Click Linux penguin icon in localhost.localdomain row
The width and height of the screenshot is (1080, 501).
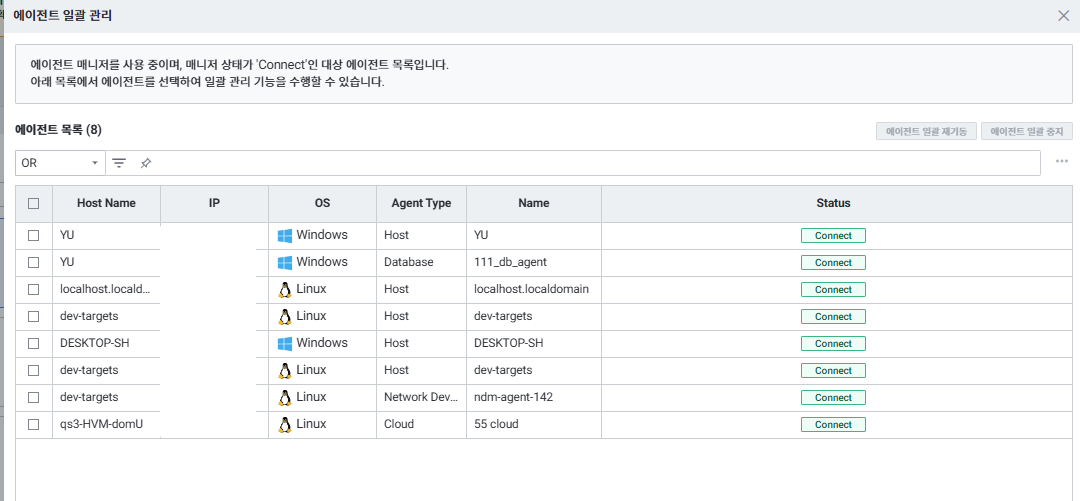tap(286, 289)
